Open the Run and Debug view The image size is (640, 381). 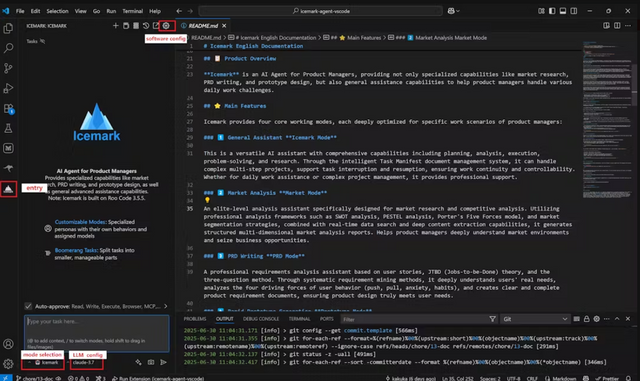8,88
